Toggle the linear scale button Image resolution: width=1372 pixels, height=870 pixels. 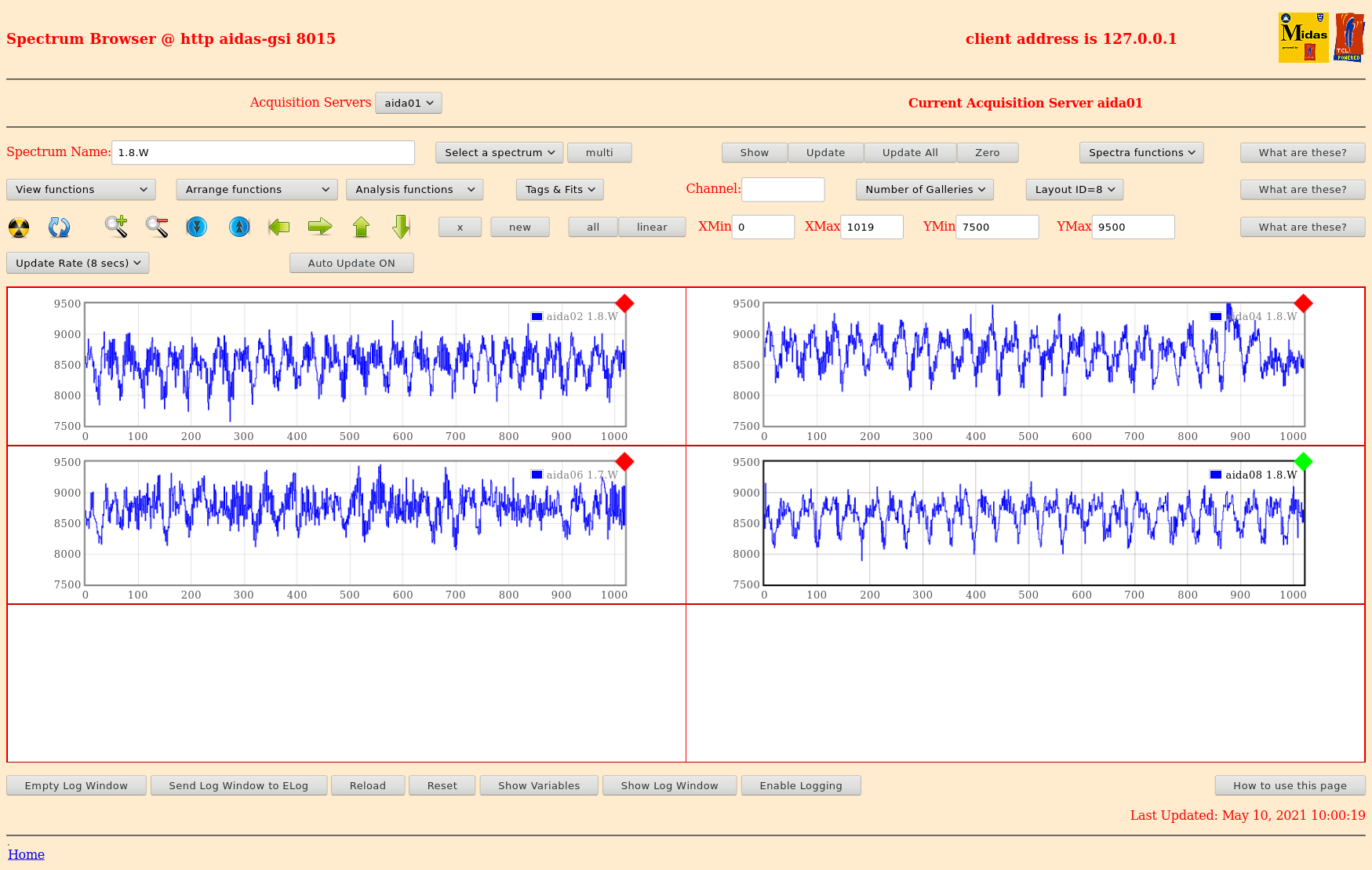(651, 228)
